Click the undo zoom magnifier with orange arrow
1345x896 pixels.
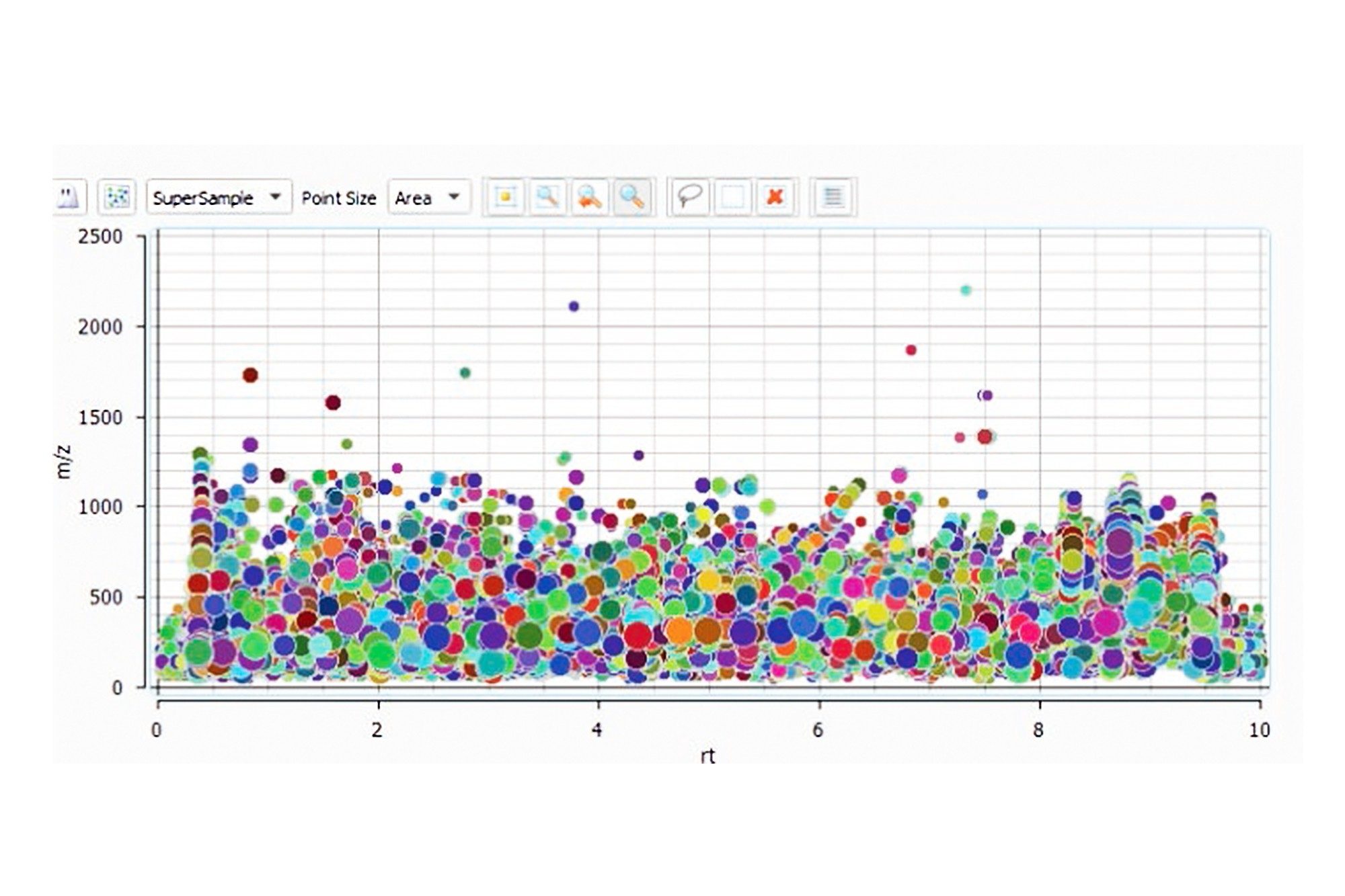590,197
